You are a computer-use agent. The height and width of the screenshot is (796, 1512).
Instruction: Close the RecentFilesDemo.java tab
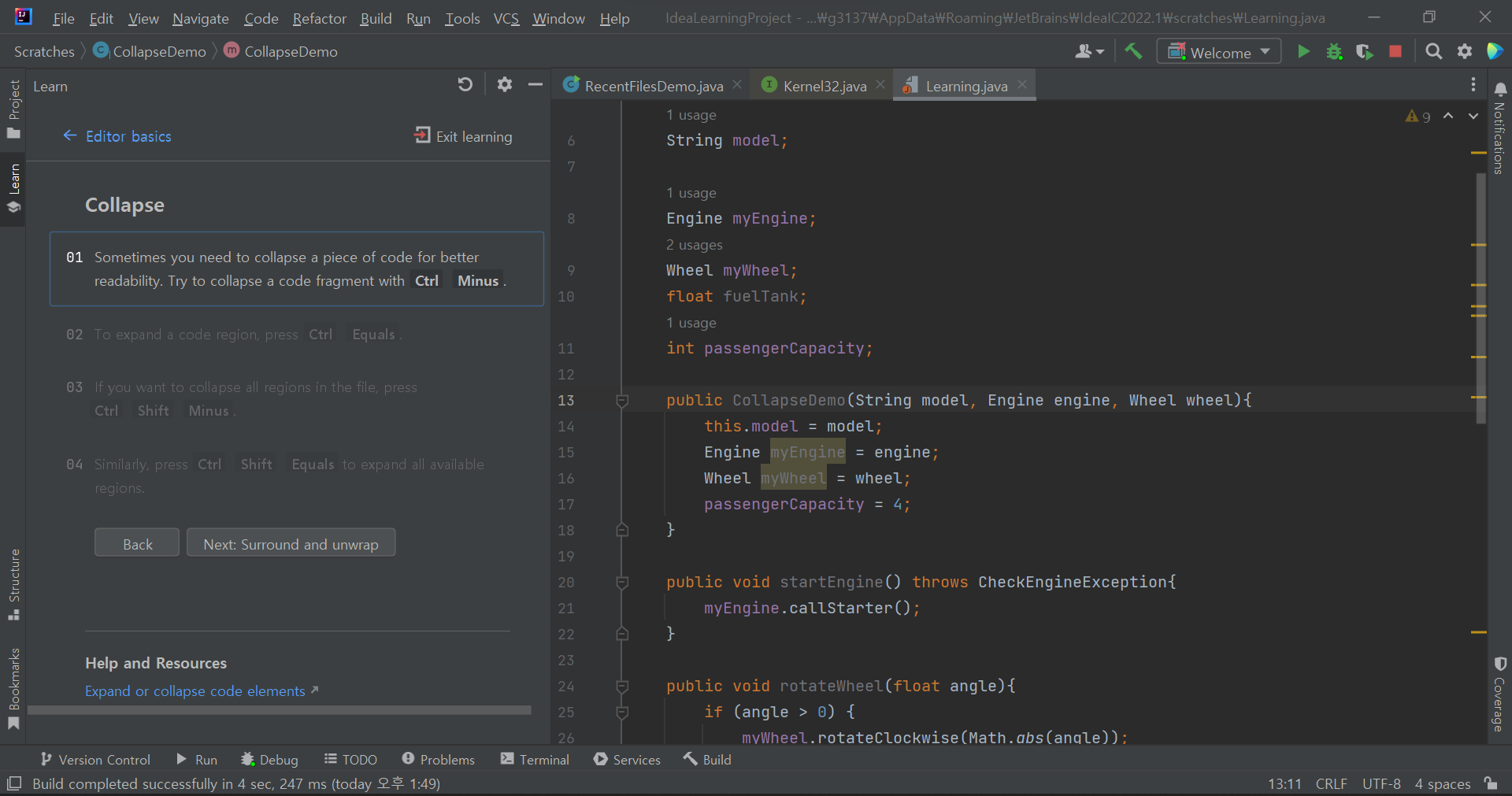pos(737,84)
